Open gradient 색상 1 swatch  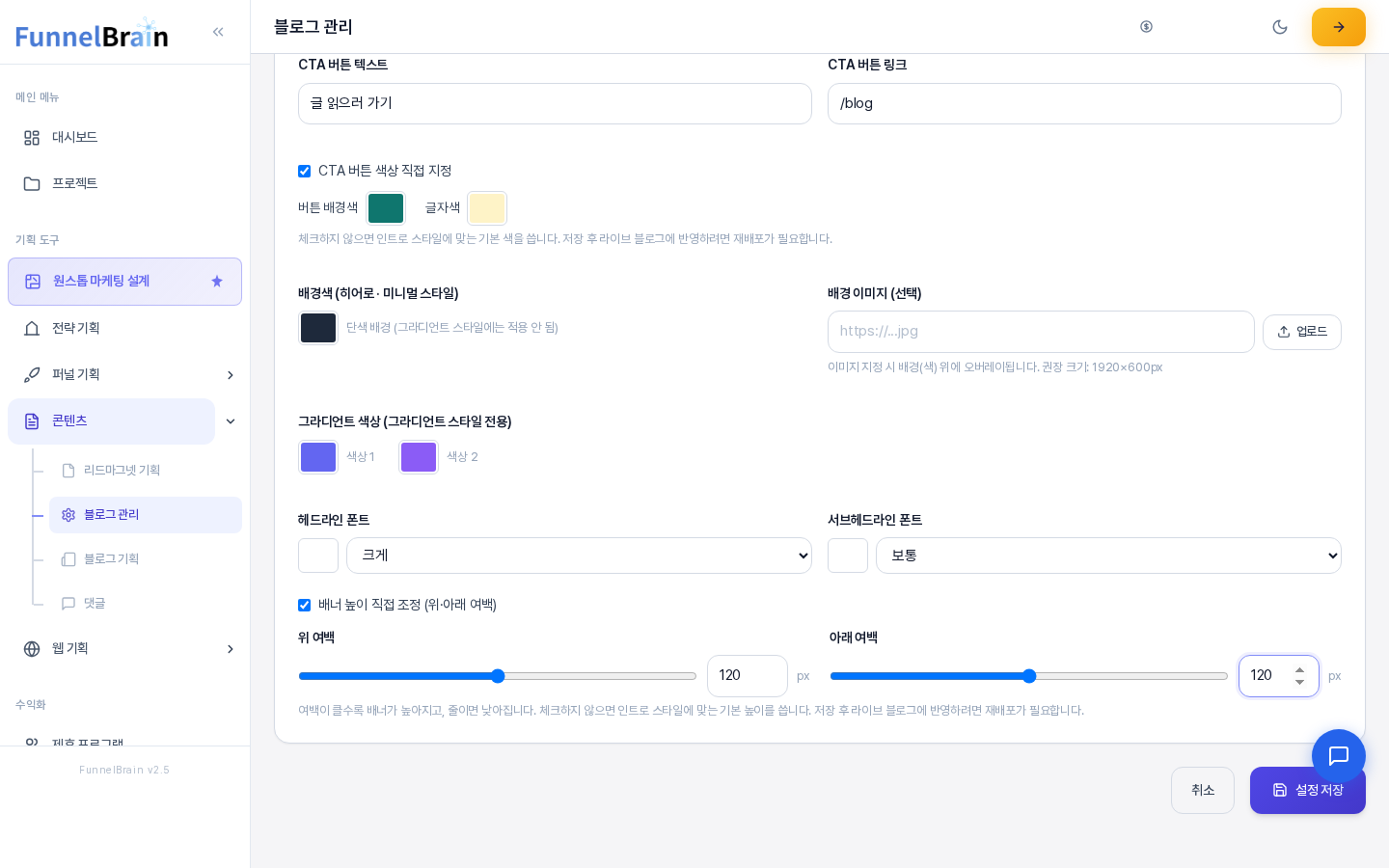point(318,457)
